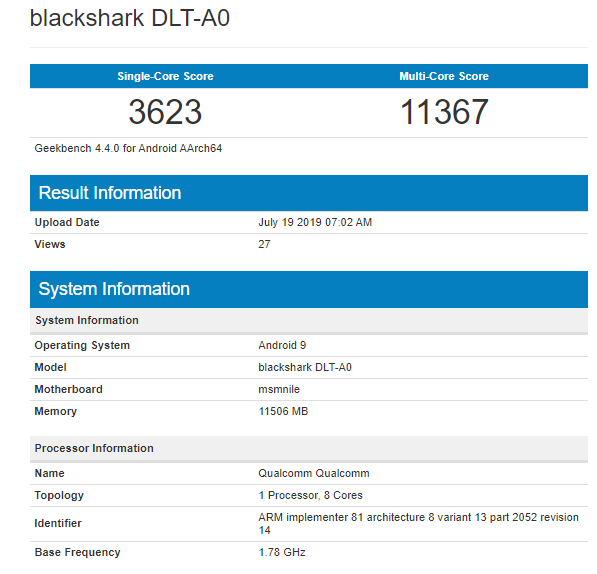Select the ARM implementer identifier text
This screenshot has height=574, width=597.
[418, 524]
